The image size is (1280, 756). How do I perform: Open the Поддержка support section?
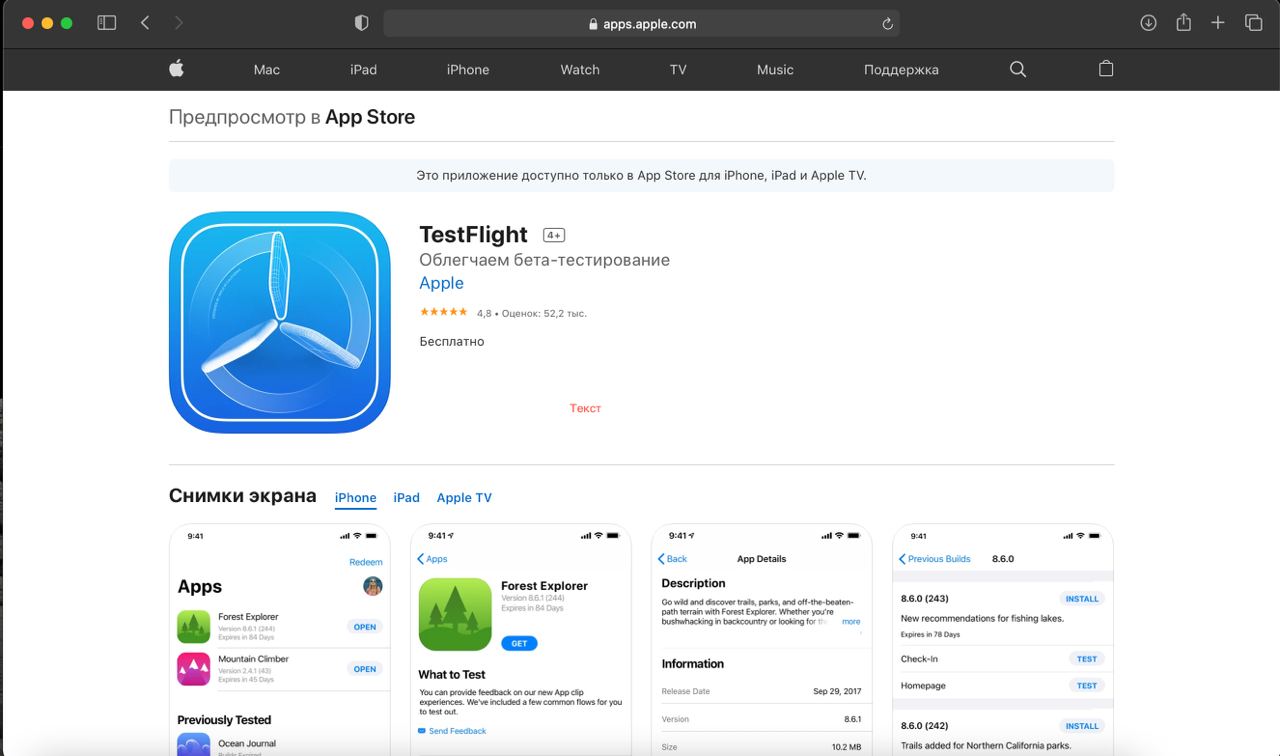point(901,69)
